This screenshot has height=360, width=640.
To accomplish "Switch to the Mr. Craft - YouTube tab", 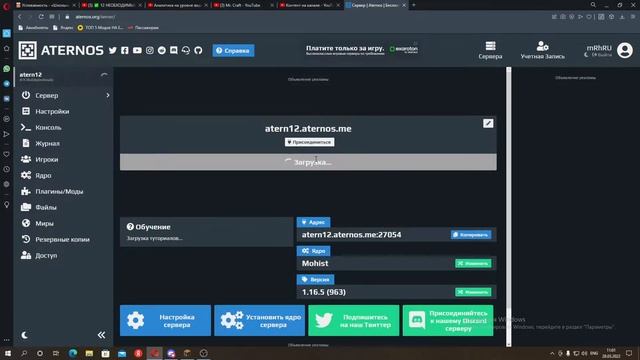I will click(243, 5).
